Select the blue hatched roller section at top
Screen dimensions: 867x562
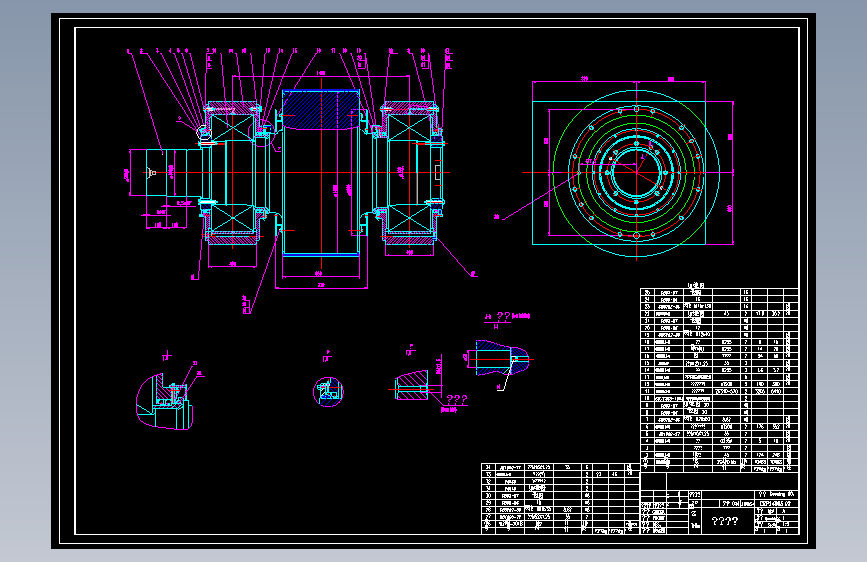click(321, 110)
